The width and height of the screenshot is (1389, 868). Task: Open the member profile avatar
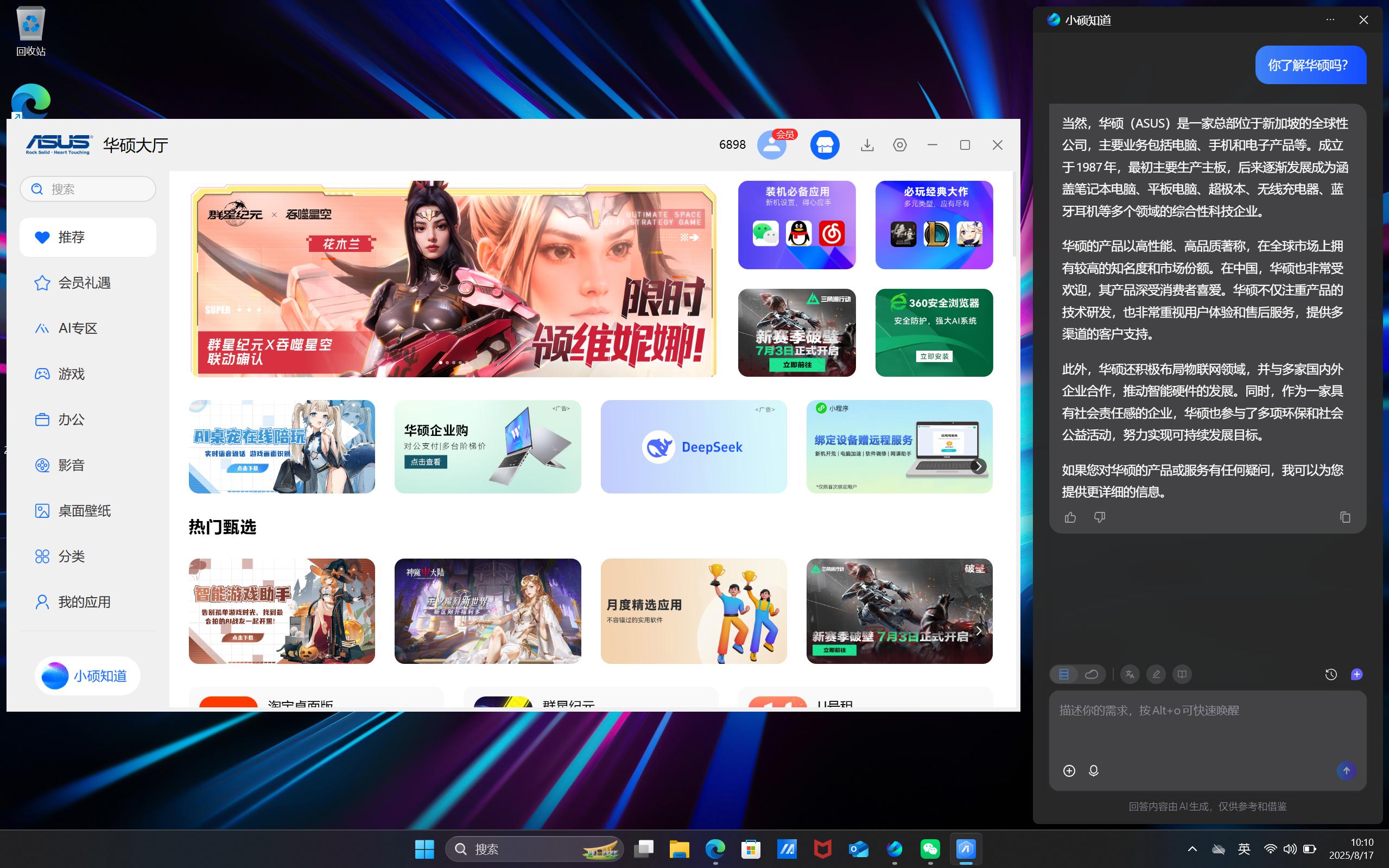pos(771,144)
